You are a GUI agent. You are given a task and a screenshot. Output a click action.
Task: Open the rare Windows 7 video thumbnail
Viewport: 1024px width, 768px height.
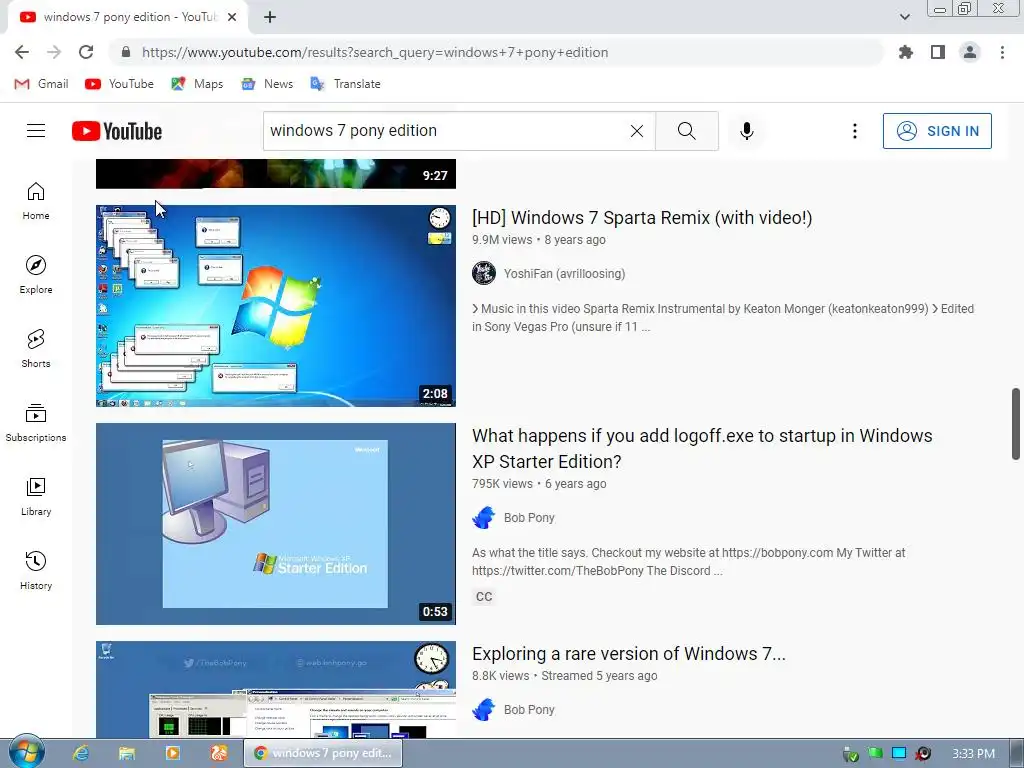(276, 690)
